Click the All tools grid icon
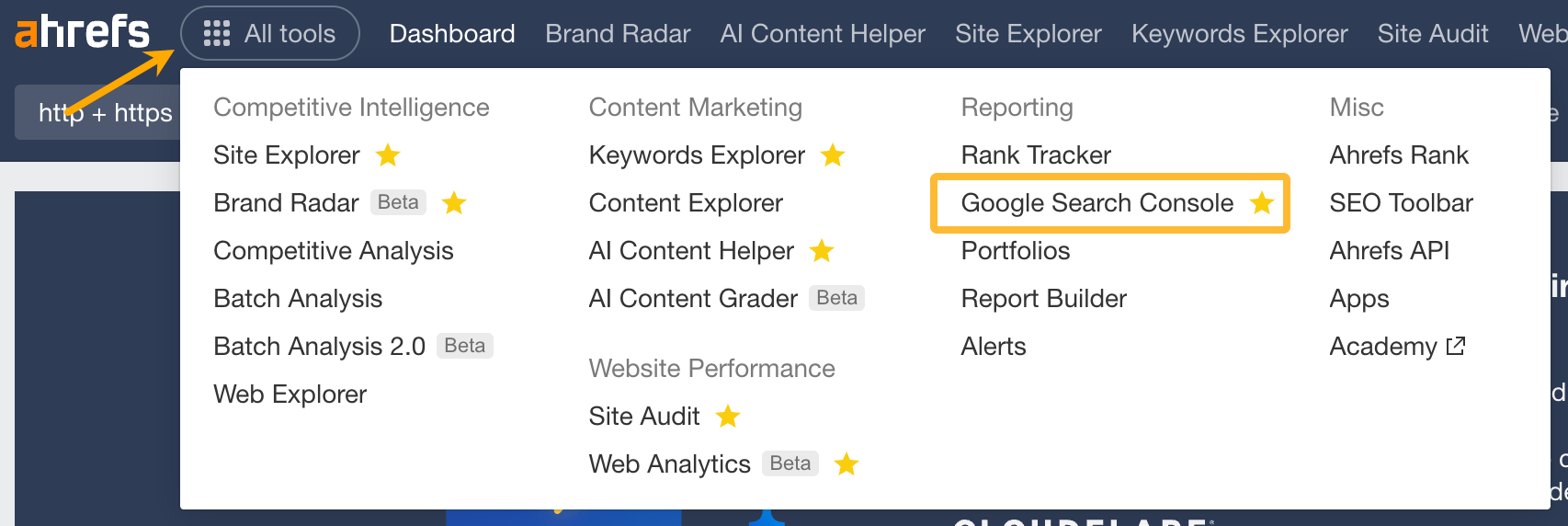The width and height of the screenshot is (1568, 526). point(217,34)
